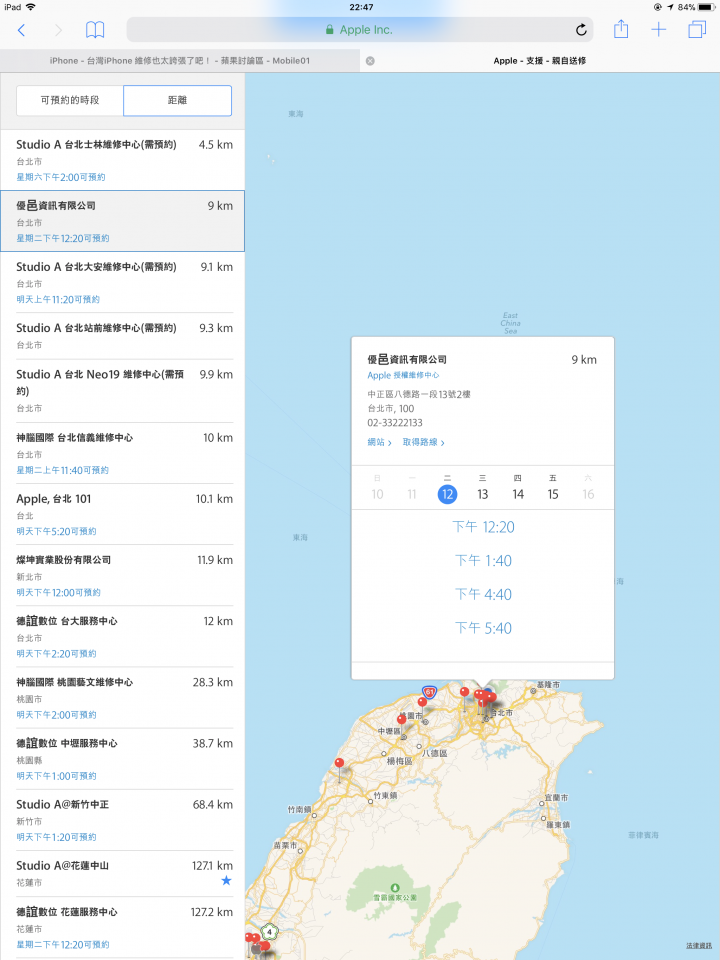The width and height of the screenshot is (720, 960).
Task: Select 德誼數位 花蓮服務中心
Action: [x=122, y=928]
